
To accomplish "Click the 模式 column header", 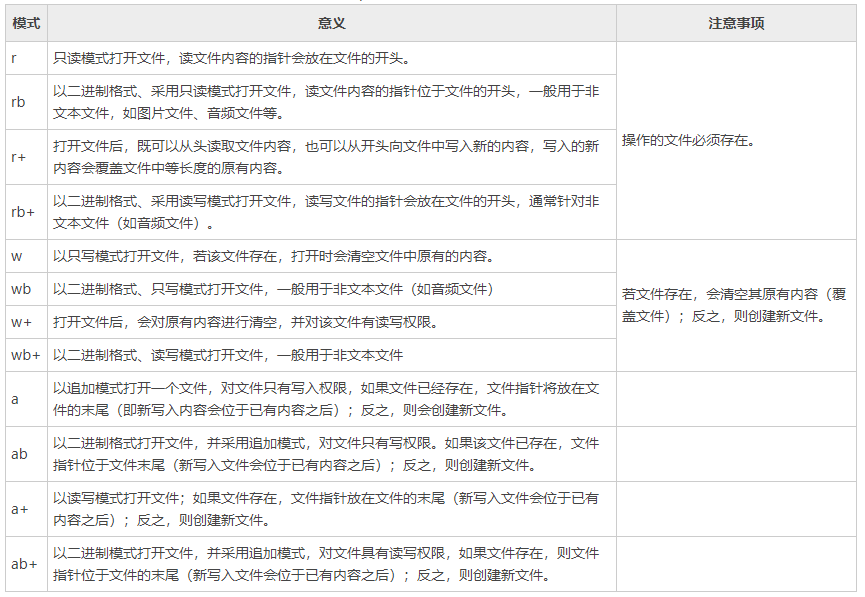I will point(26,23).
